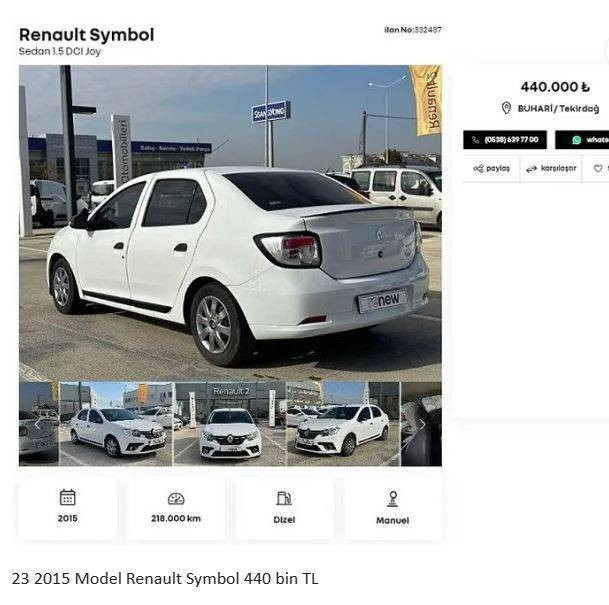The width and height of the screenshot is (609, 605).
Task: Click the gear shift Manuel icon
Action: click(x=393, y=499)
